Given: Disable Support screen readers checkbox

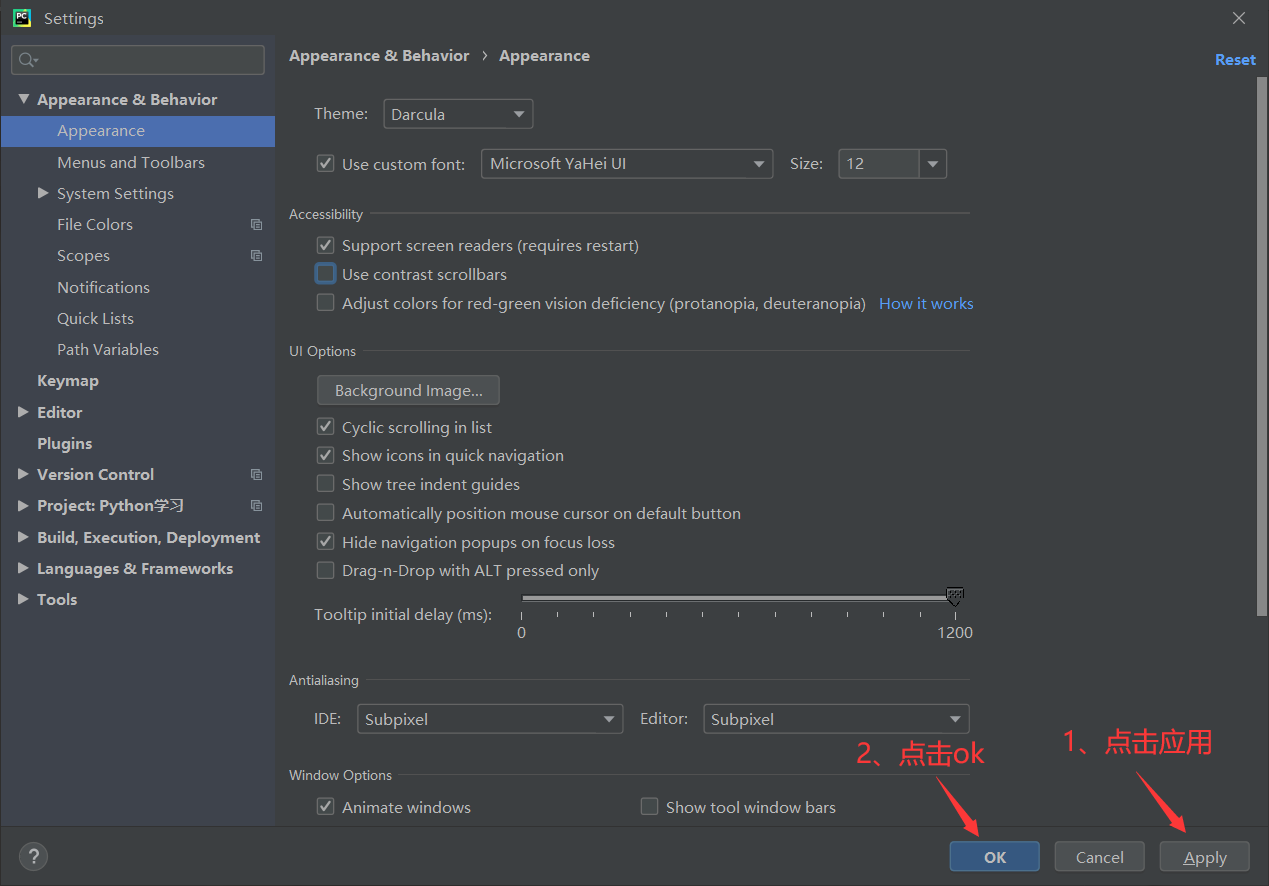Looking at the screenshot, I should tap(325, 245).
